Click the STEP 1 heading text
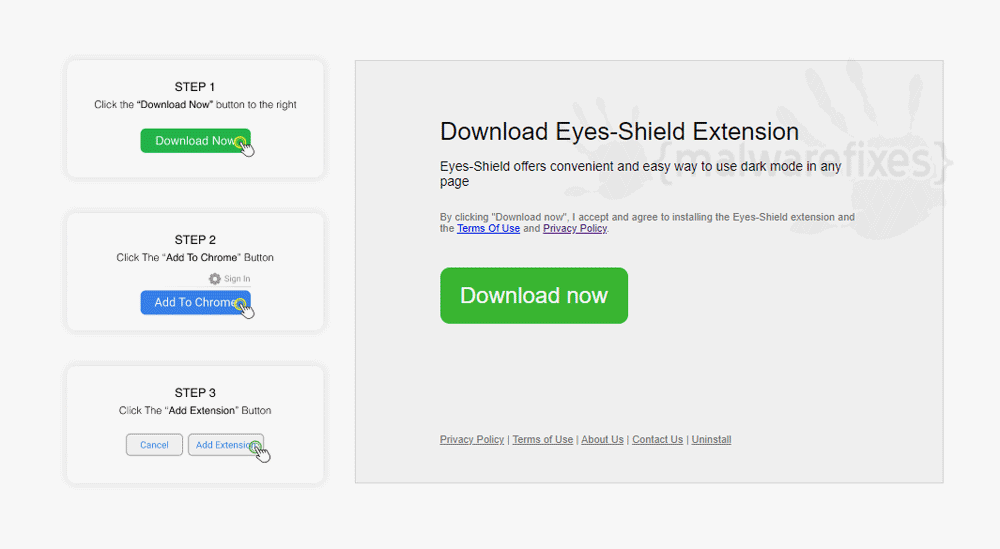 point(195,87)
